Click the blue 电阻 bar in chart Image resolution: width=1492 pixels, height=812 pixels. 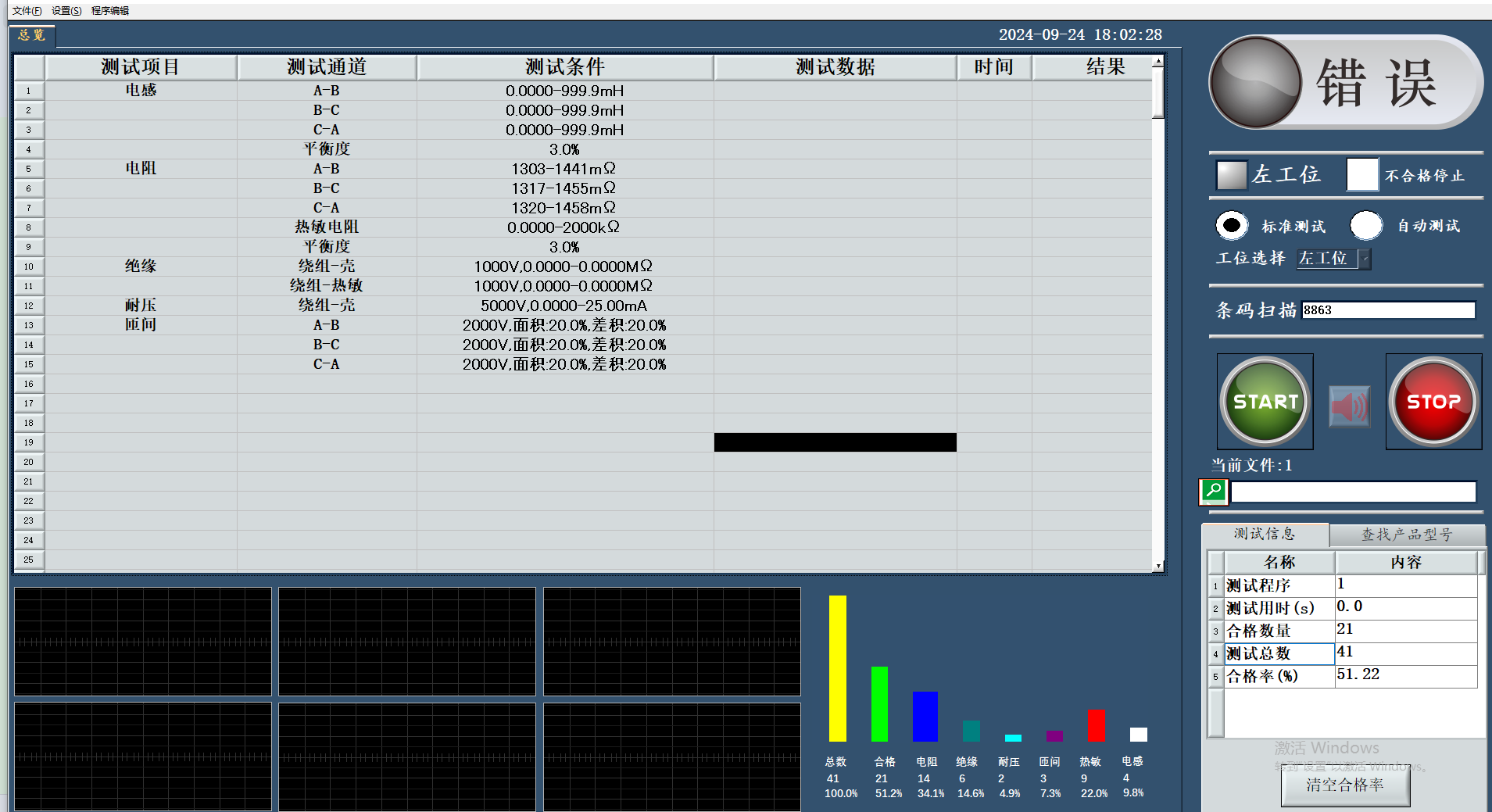[925, 716]
